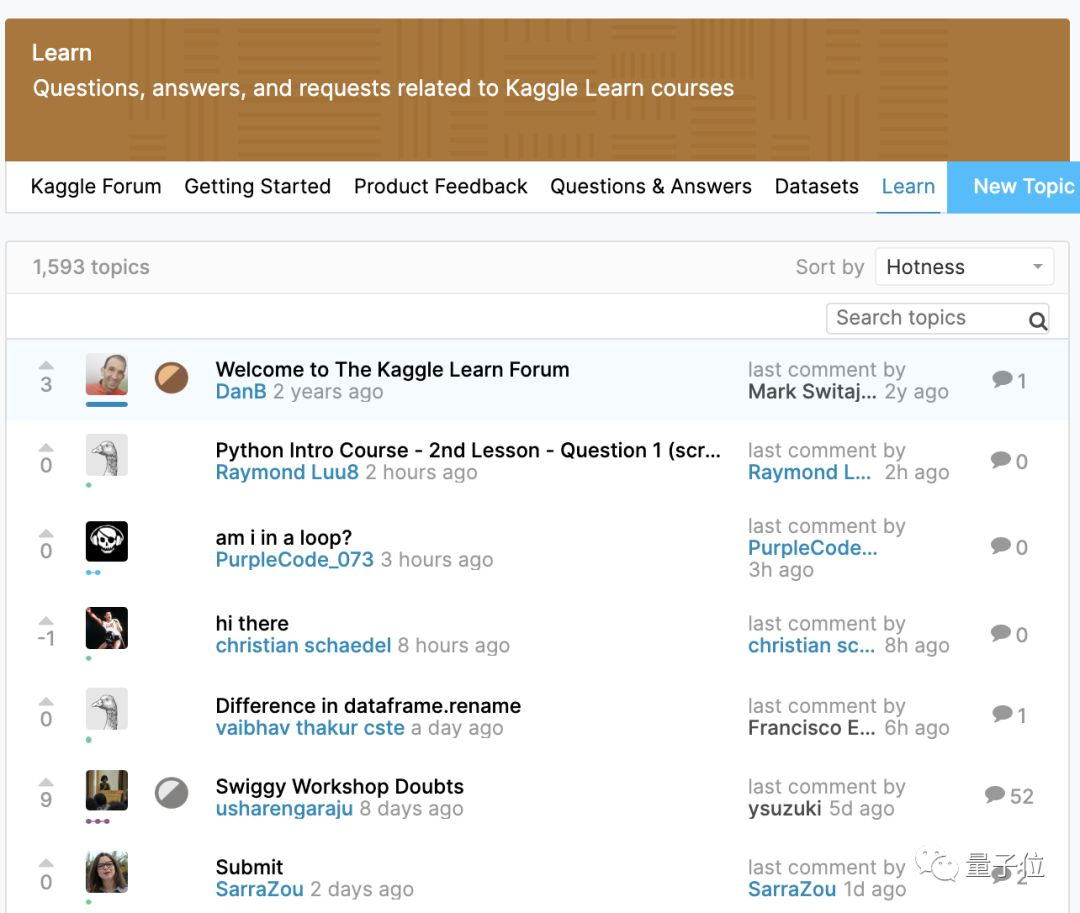Upvote the Swiggy Workshop Doubts topic
This screenshot has width=1080, height=913.
(x=45, y=782)
